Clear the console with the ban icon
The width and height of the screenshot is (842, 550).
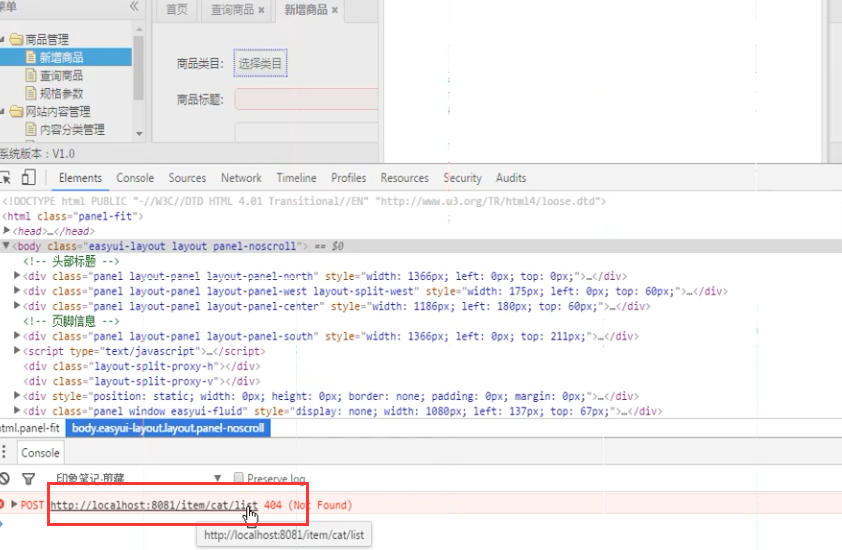(4, 478)
